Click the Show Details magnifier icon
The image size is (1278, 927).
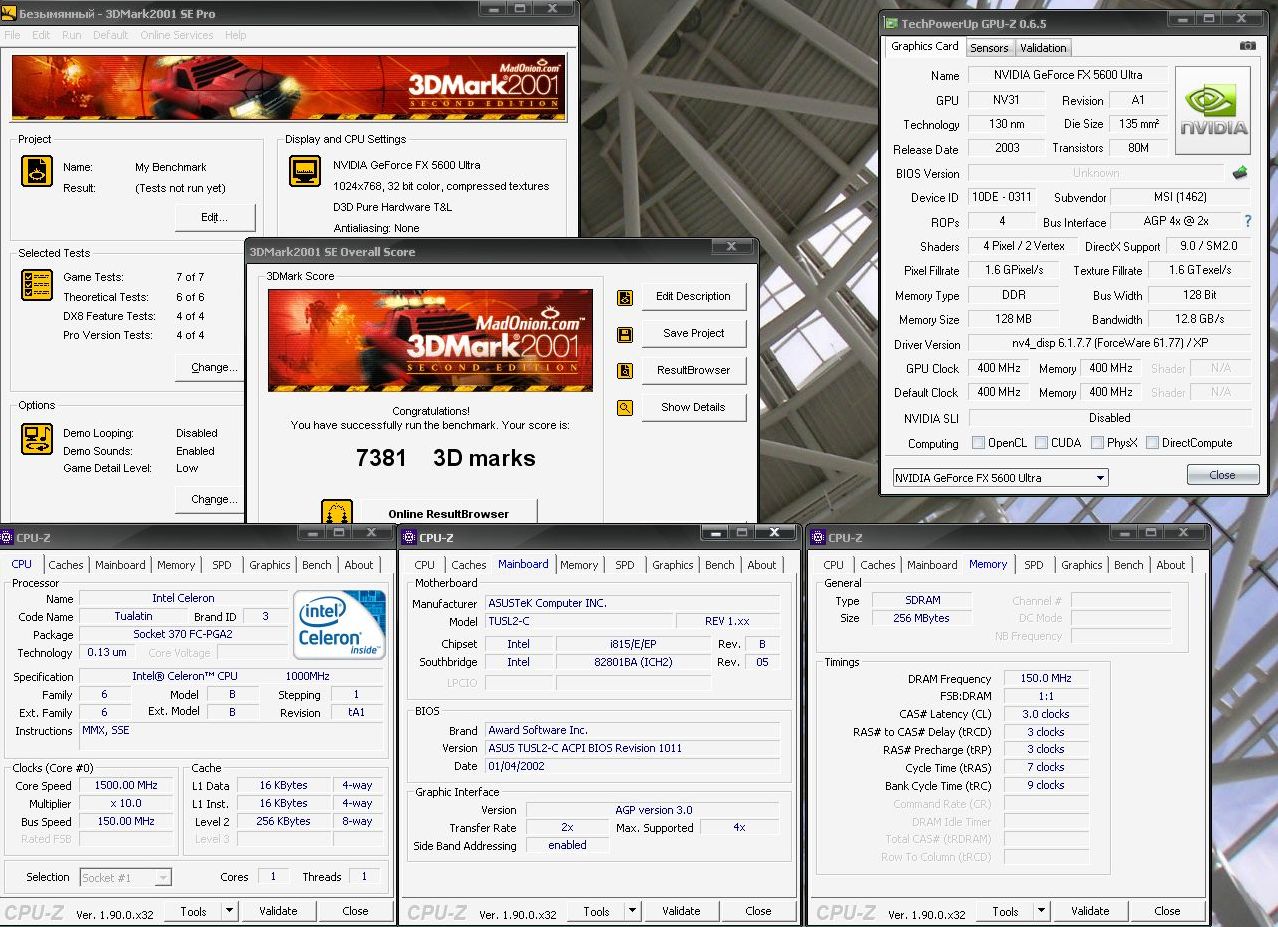pyautogui.click(x=625, y=408)
